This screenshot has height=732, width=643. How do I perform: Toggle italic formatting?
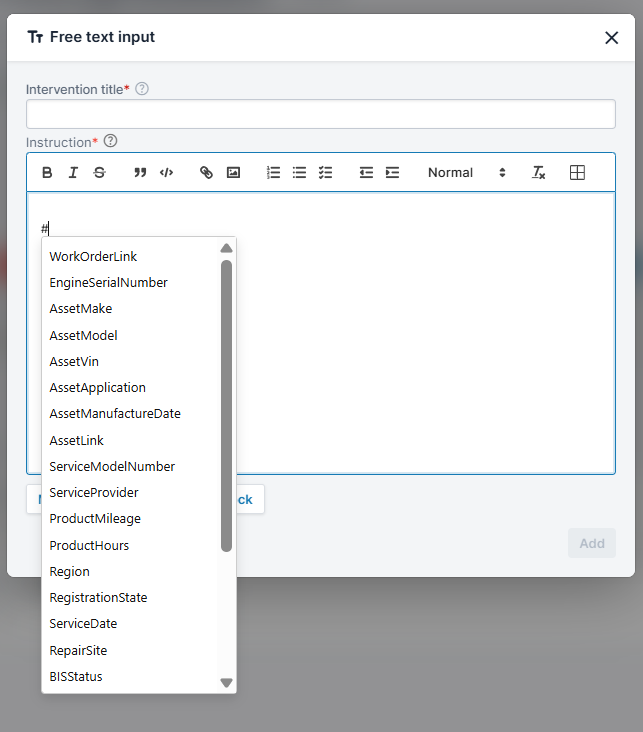tap(73, 172)
